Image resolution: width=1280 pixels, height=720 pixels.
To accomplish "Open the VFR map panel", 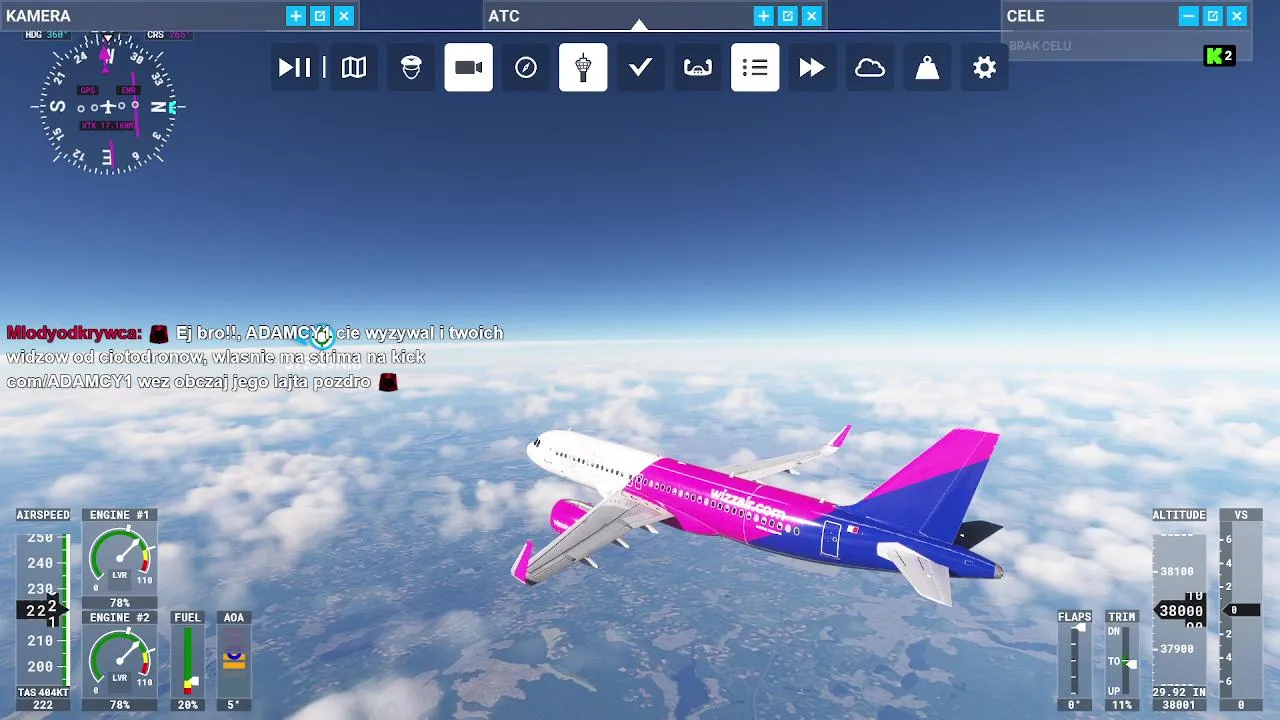I will 354,67.
